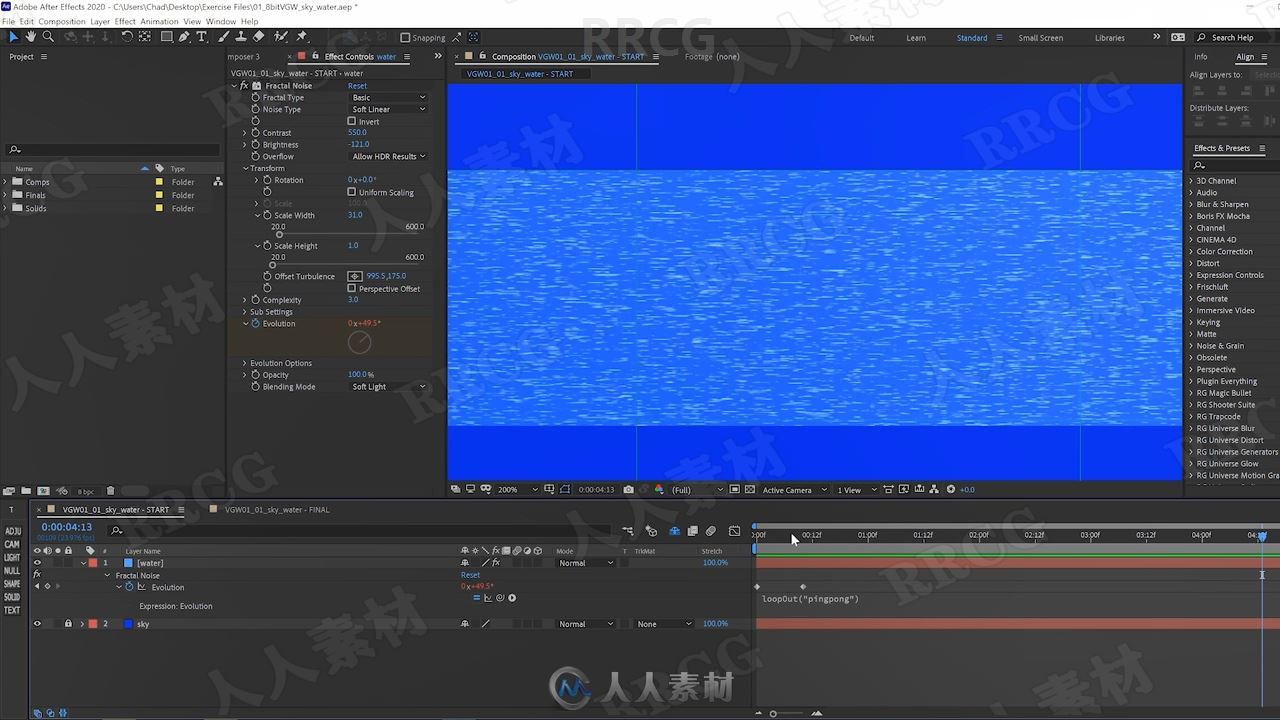Open the Overflow dropdown
1280x720 pixels.
tap(388, 157)
